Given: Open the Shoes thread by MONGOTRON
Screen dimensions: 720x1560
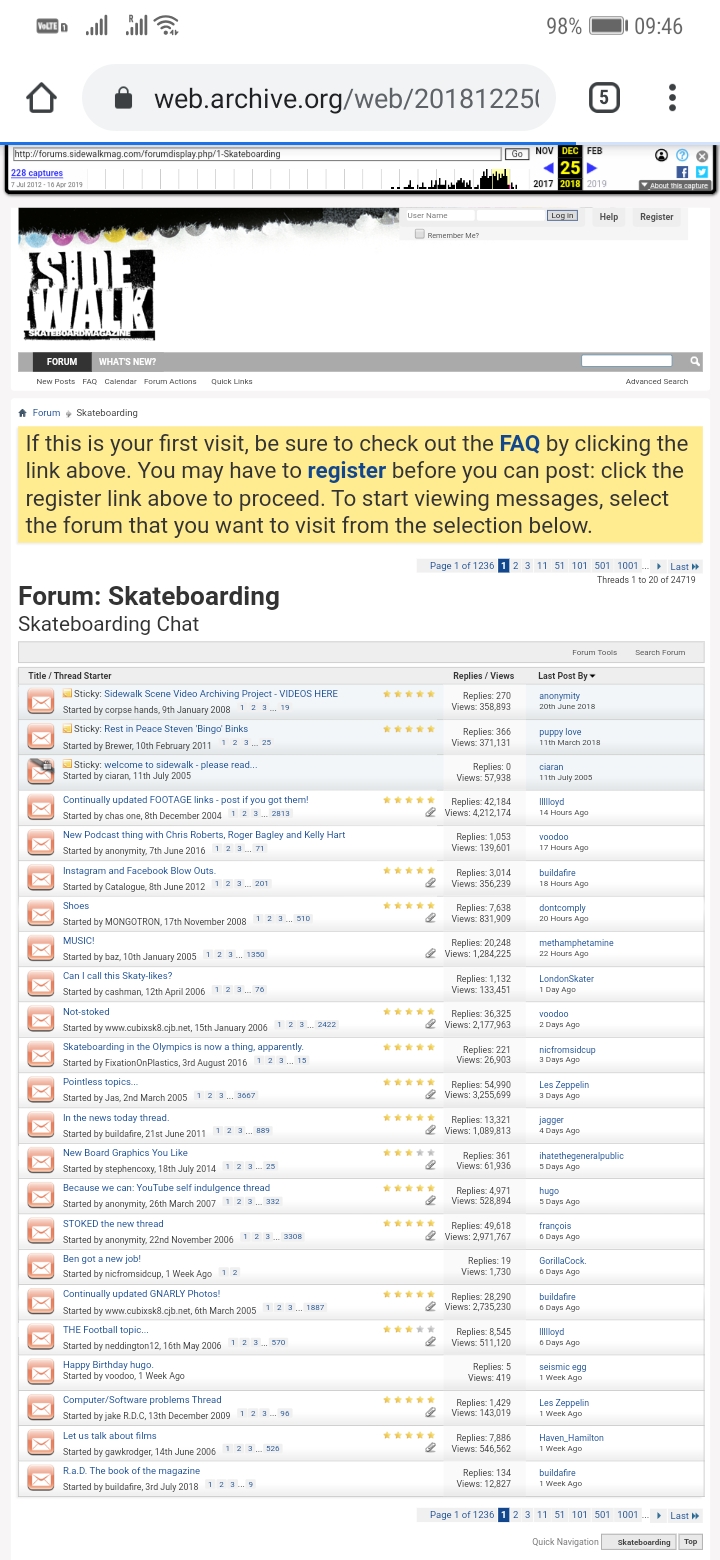Looking at the screenshot, I should click(x=76, y=906).
